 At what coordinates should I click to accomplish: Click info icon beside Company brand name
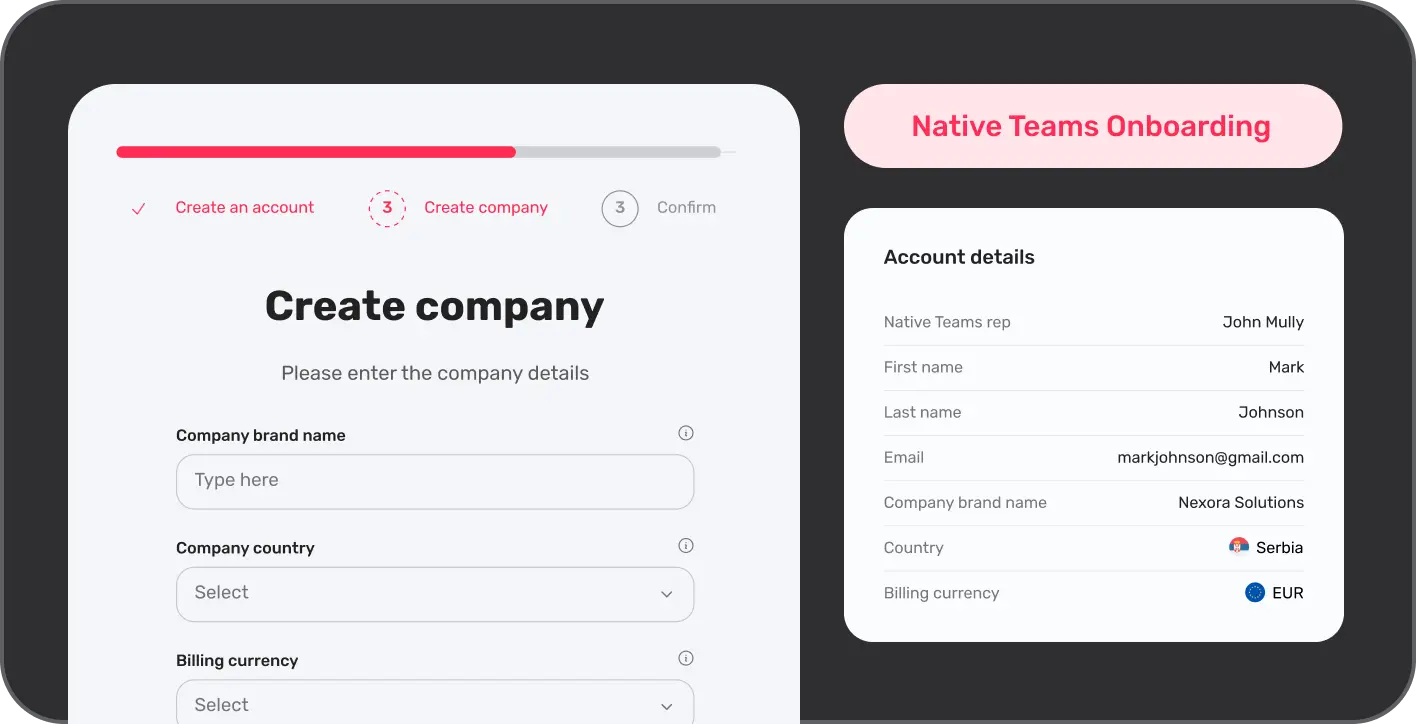pos(685,433)
